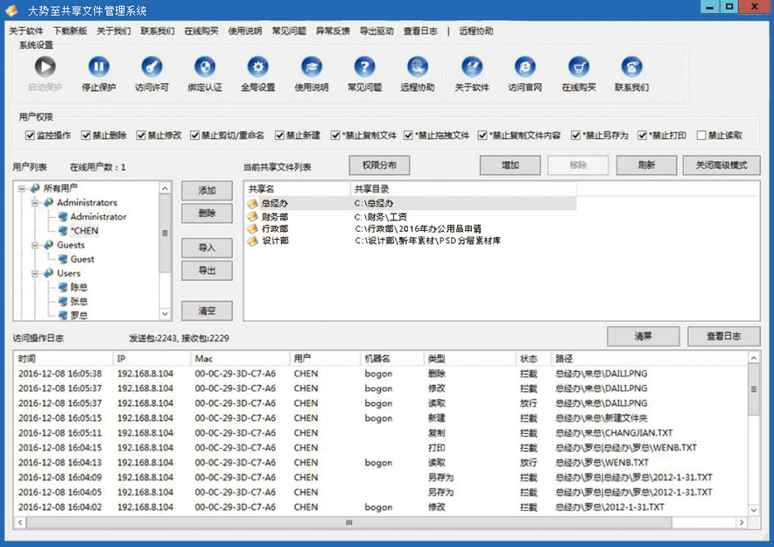
Task: Click the 权限分布 button
Action: (x=379, y=165)
